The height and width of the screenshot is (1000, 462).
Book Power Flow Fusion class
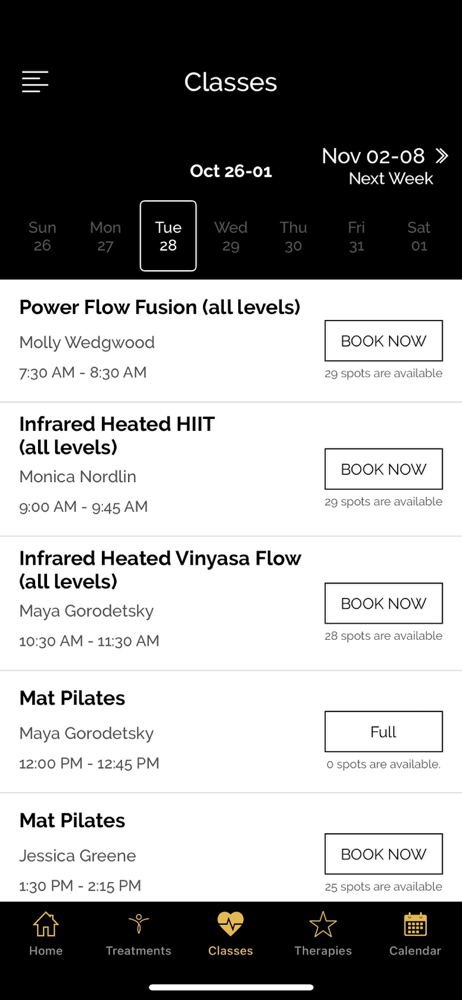click(384, 341)
